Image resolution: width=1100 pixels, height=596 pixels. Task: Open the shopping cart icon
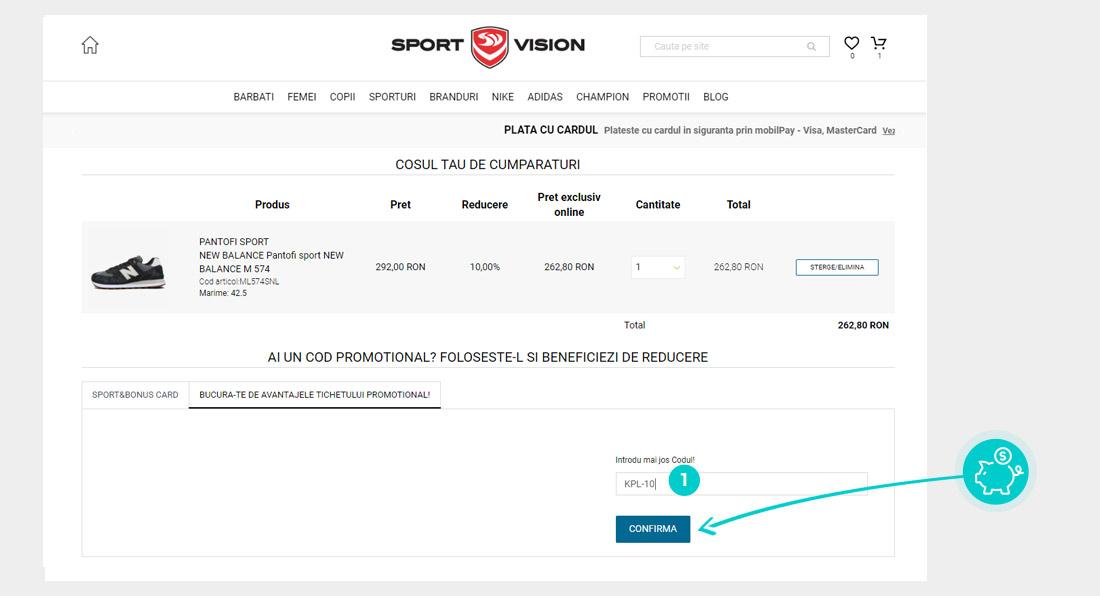coord(878,43)
